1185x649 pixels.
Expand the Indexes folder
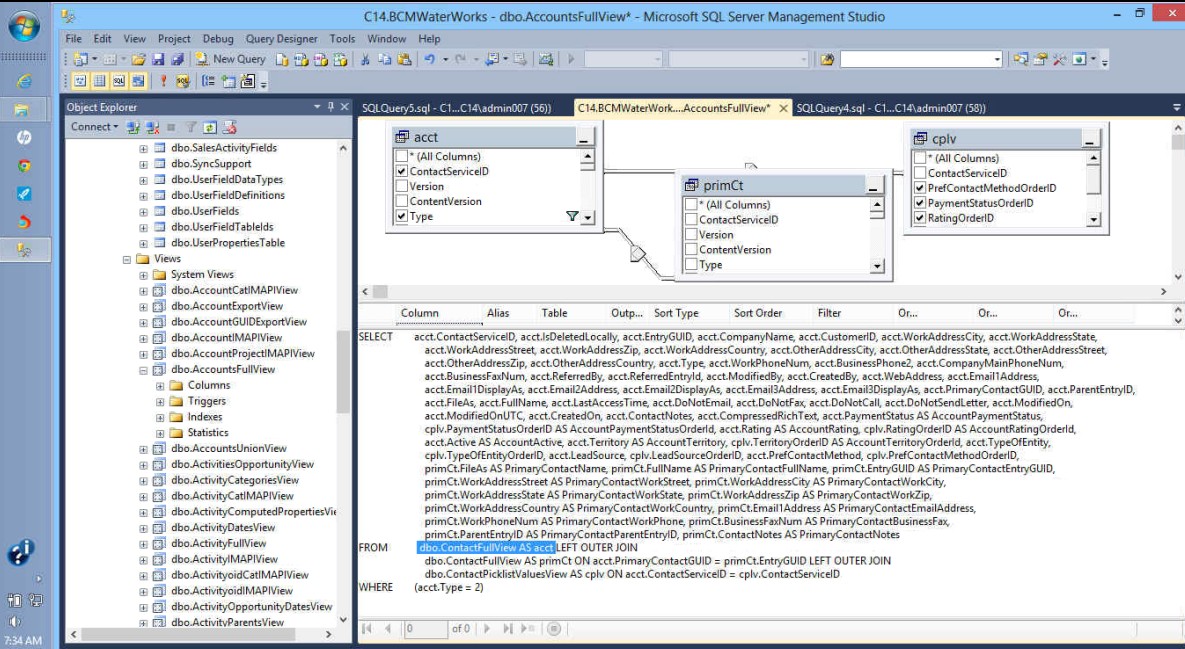(x=160, y=418)
